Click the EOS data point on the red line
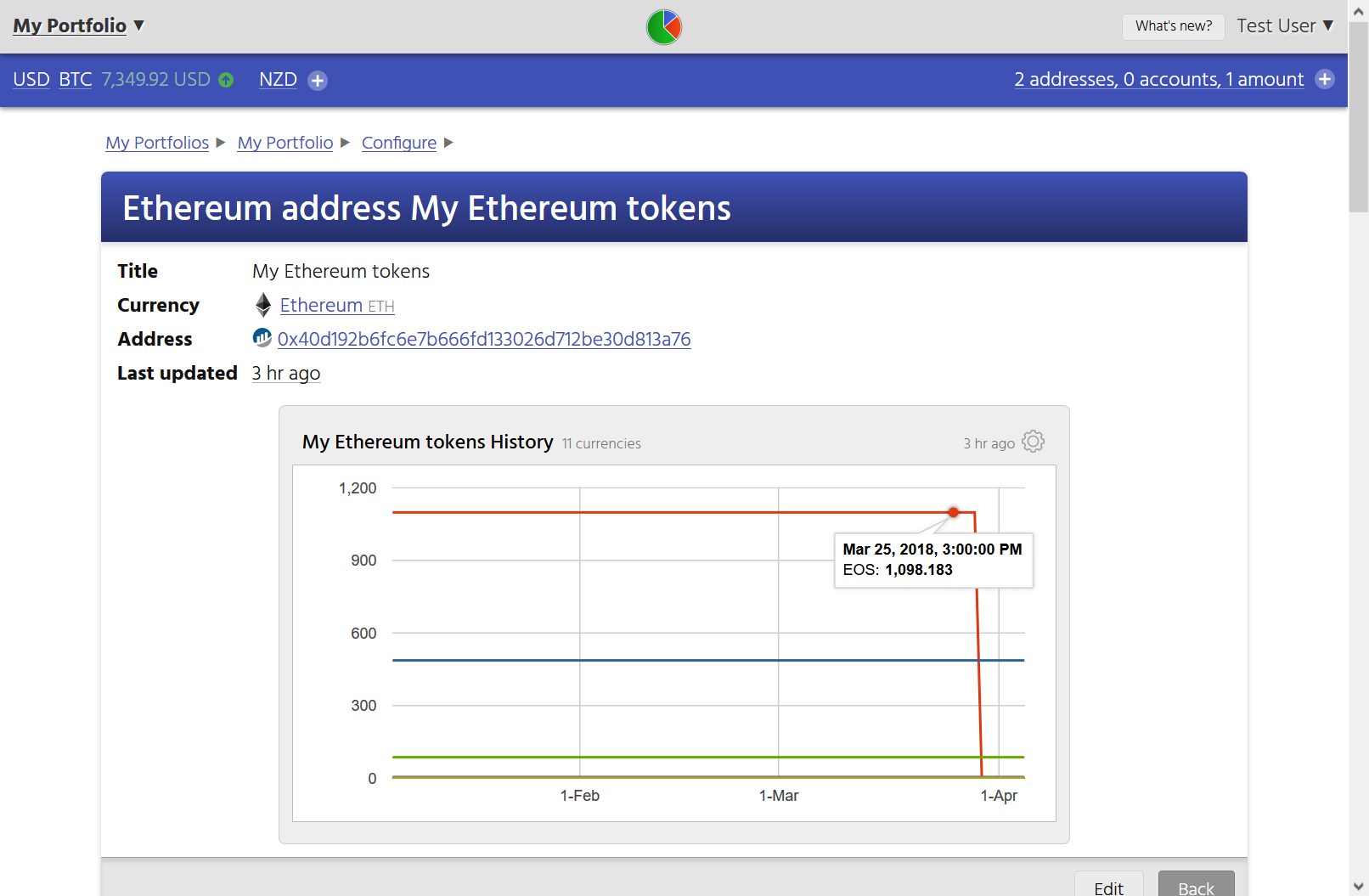 pyautogui.click(x=954, y=512)
